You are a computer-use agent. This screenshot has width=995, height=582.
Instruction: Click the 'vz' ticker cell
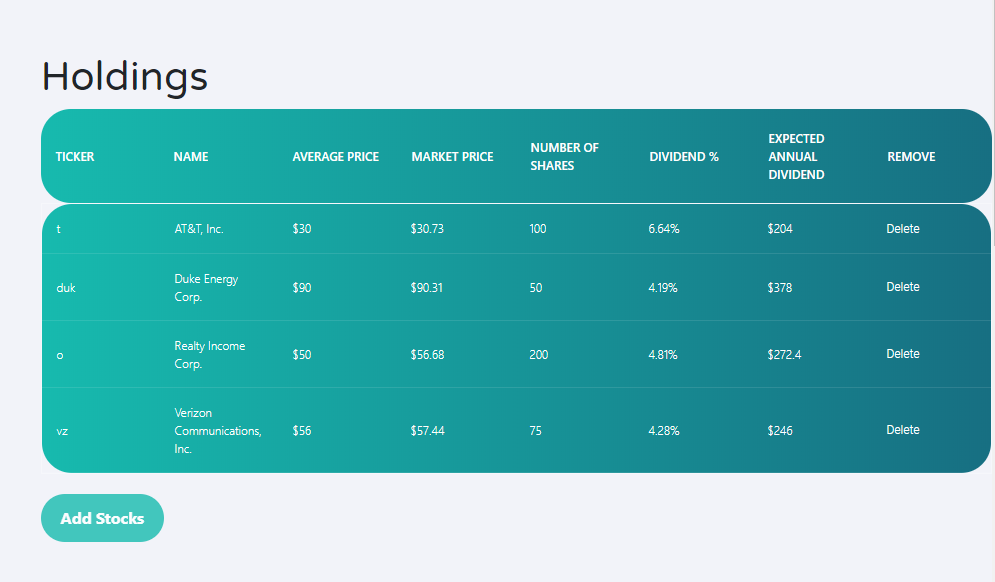[62, 431]
